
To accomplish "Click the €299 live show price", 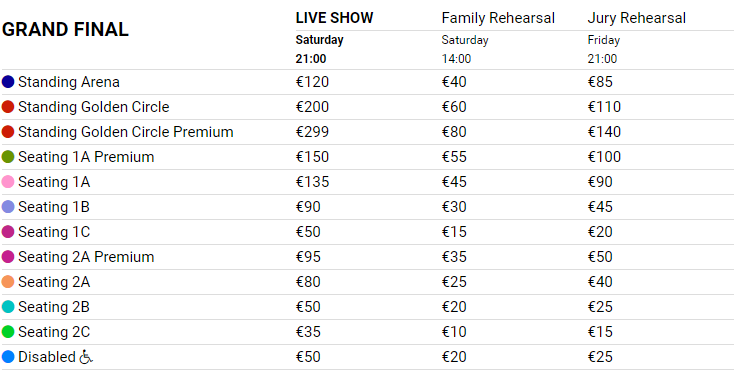I will tap(312, 132).
